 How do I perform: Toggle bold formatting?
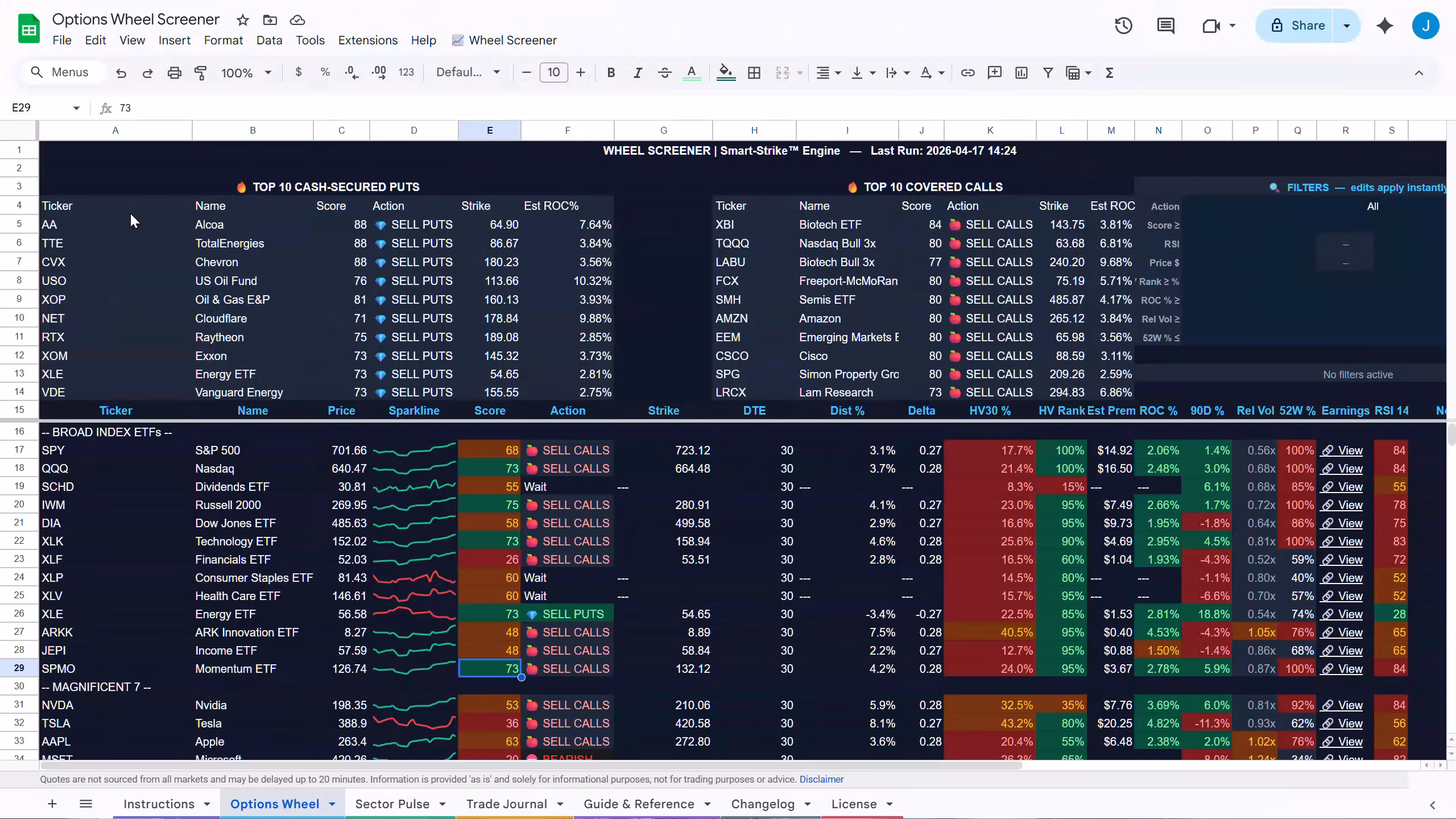(x=611, y=72)
